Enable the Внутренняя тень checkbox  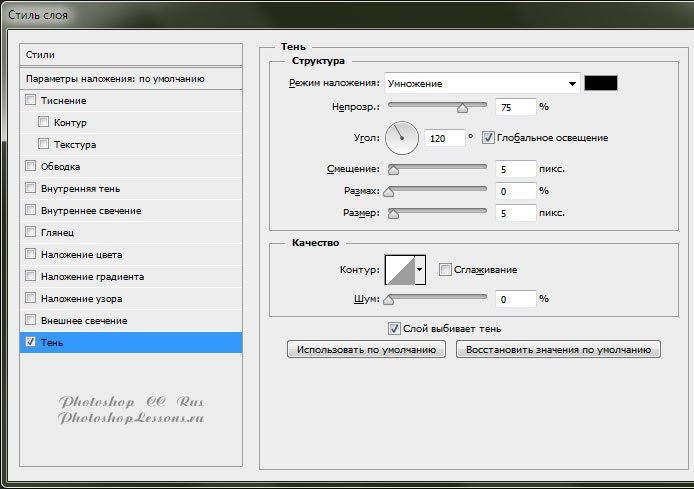tap(30, 189)
